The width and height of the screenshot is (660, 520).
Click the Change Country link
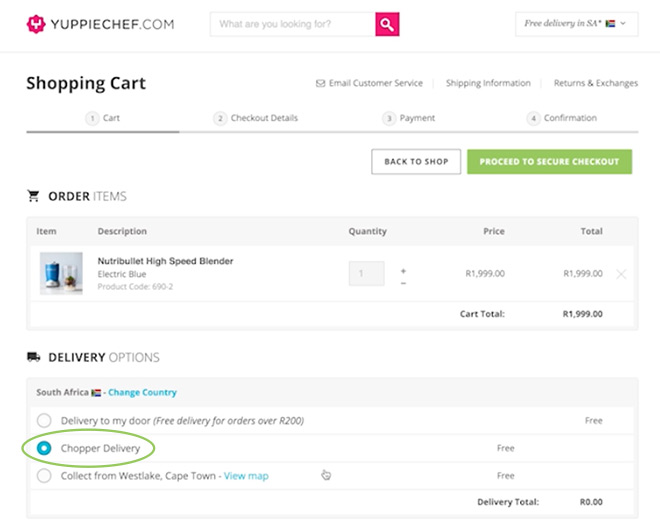[x=142, y=392]
